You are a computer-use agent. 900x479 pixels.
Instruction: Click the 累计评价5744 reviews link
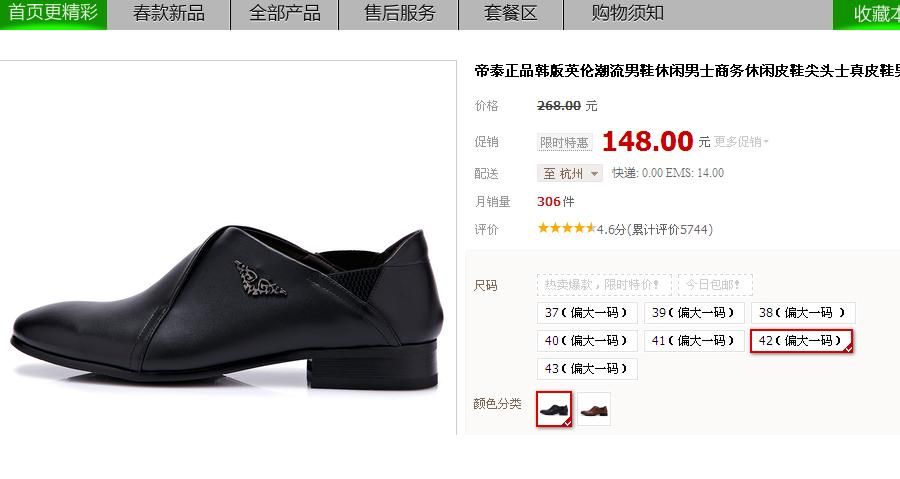point(670,229)
